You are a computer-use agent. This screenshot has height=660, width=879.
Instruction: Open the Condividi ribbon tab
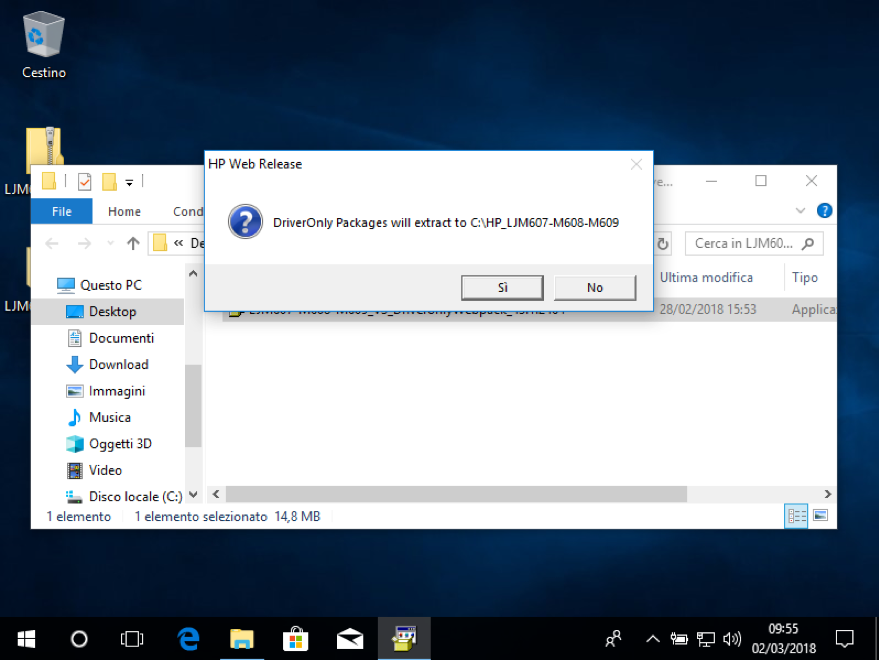188,211
